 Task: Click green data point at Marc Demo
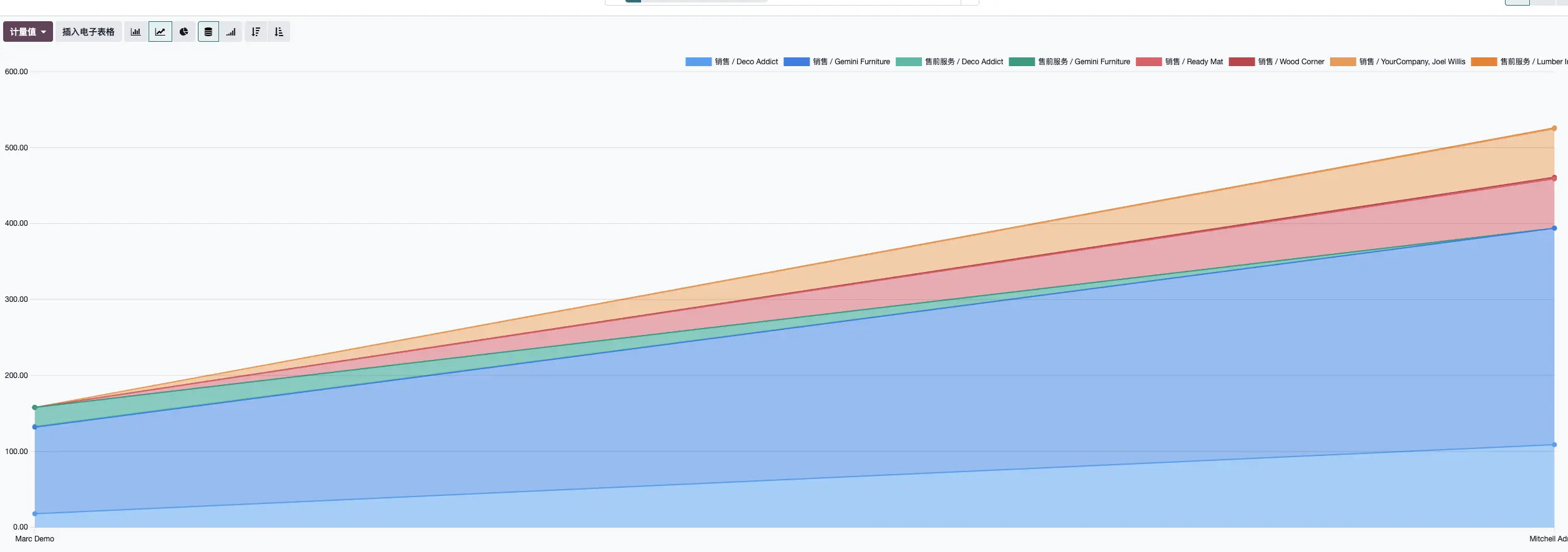coord(35,408)
